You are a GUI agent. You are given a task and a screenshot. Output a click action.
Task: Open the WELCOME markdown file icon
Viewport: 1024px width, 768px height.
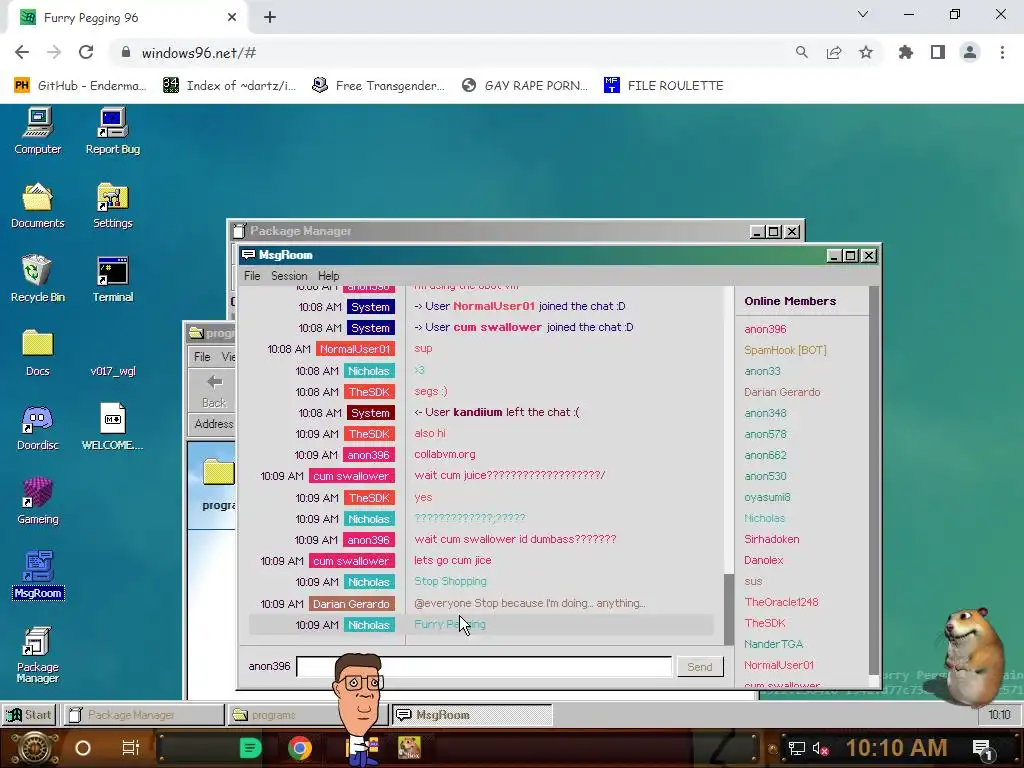[x=112, y=427]
